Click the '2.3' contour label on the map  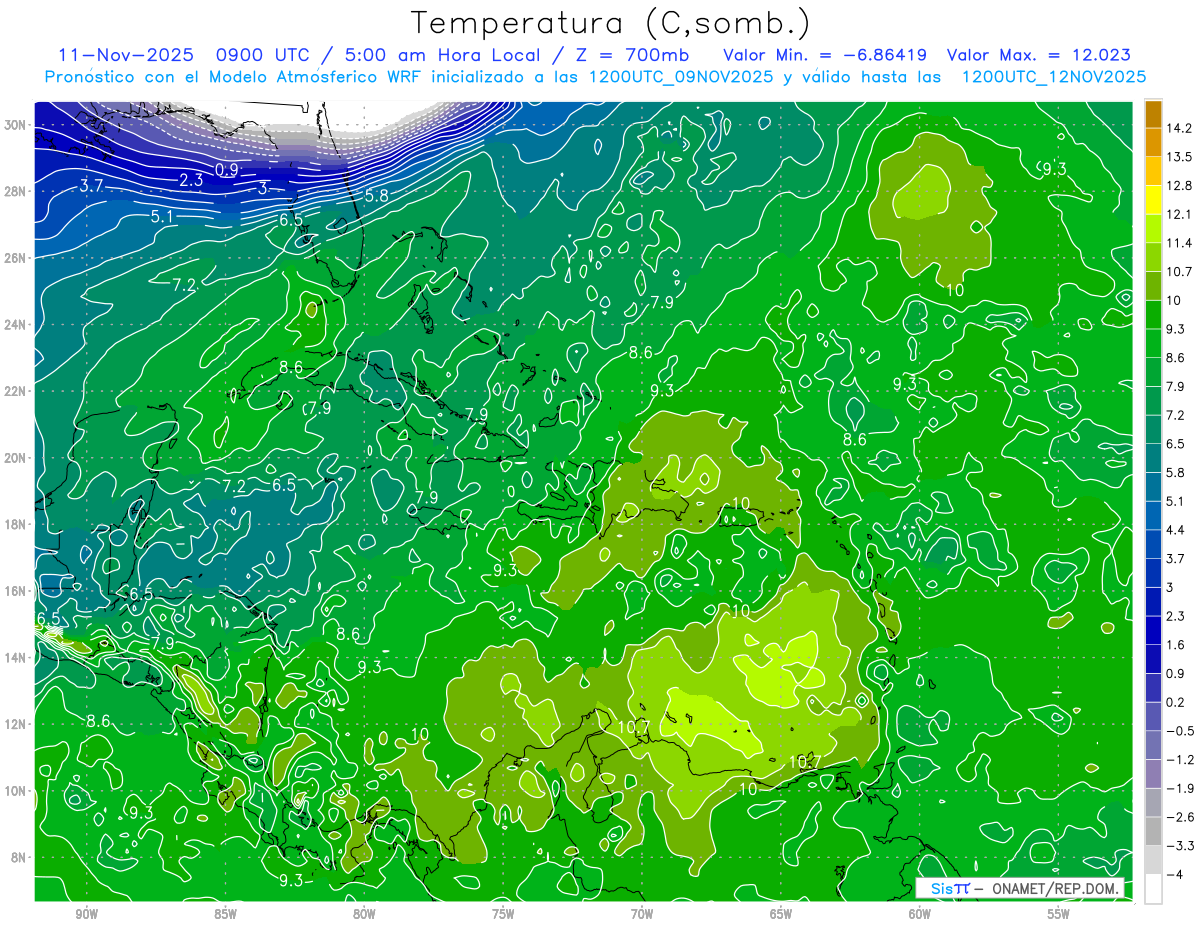click(191, 180)
